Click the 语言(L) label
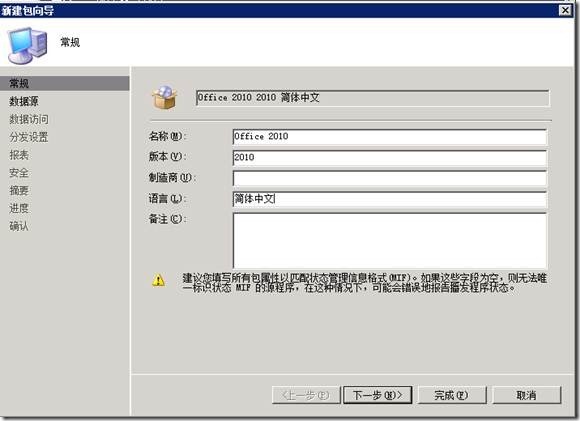 167,199
